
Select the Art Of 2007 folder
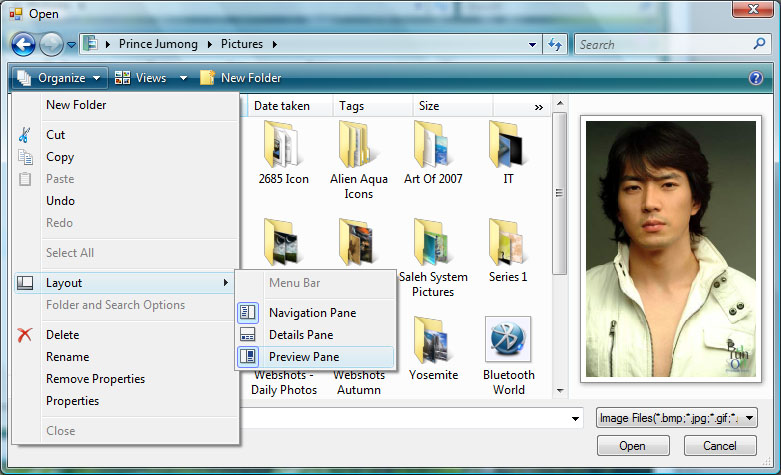[x=433, y=152]
